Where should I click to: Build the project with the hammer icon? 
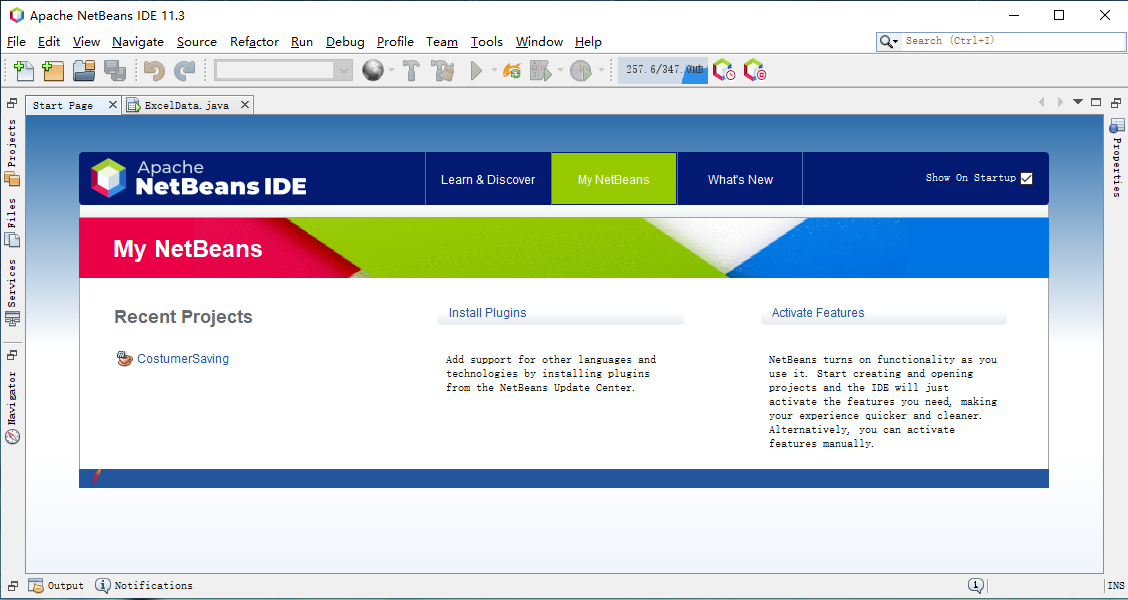[x=410, y=70]
